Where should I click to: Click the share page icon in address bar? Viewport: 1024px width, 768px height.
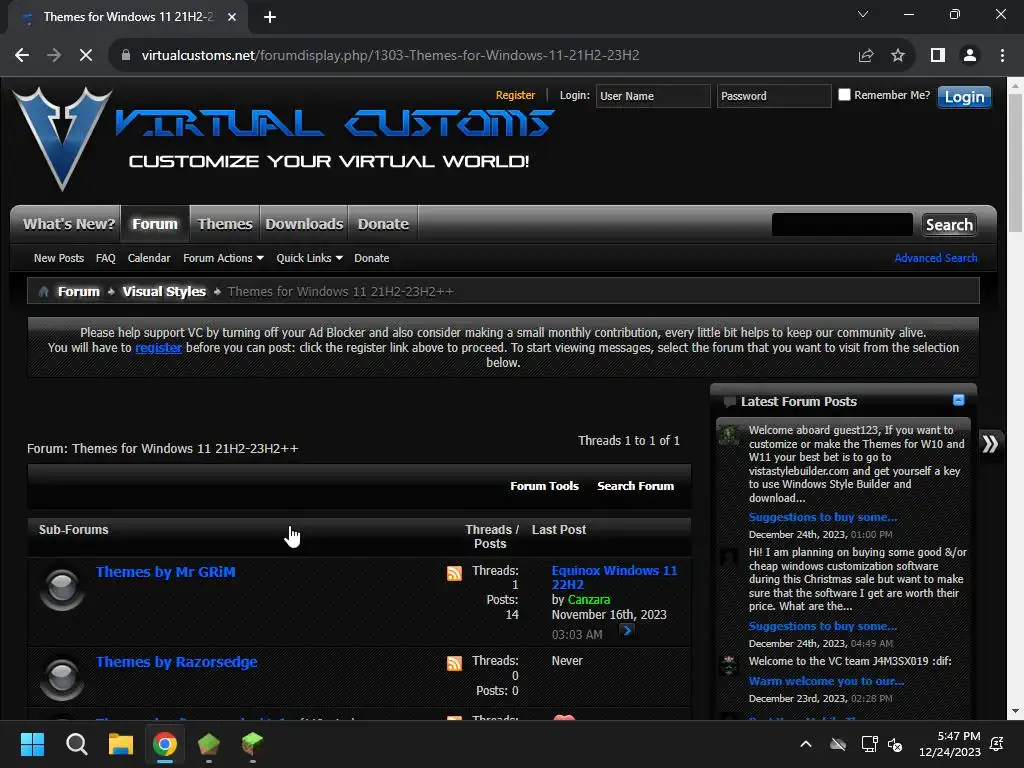pyautogui.click(x=866, y=56)
